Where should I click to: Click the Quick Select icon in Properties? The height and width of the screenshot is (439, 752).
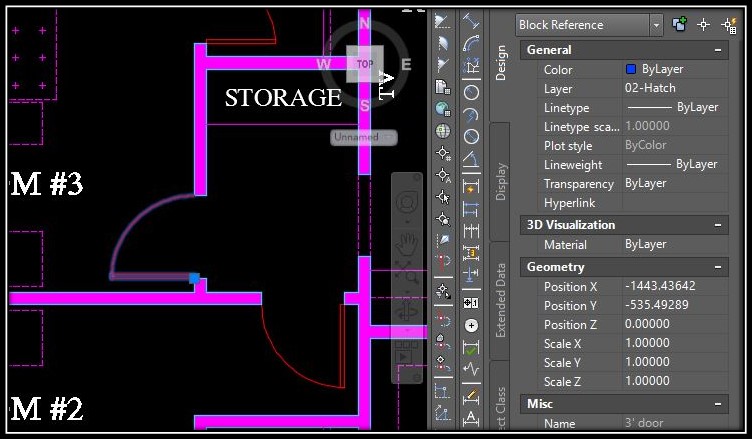point(729,25)
